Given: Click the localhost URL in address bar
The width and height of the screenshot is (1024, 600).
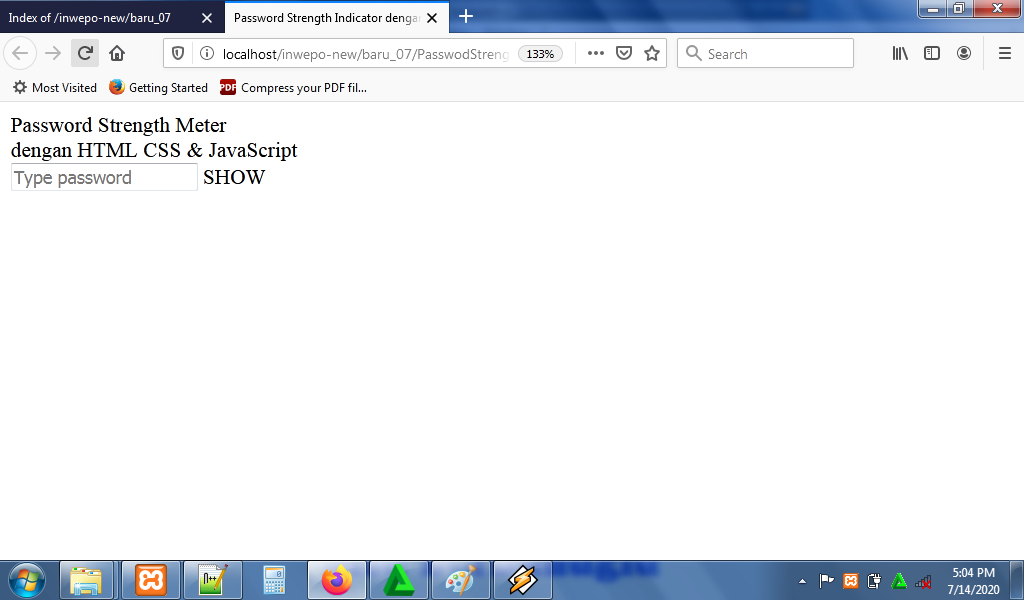Looking at the screenshot, I should pos(365,54).
